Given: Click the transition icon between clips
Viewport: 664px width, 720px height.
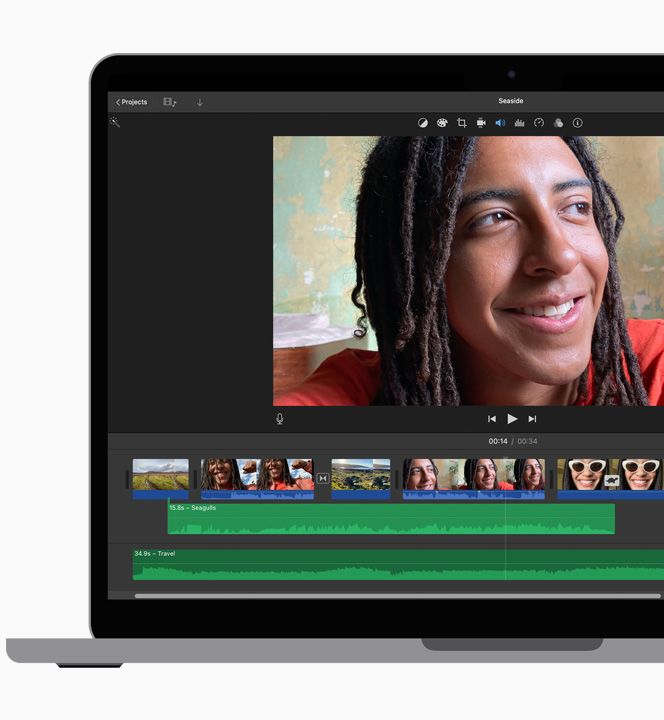Looking at the screenshot, I should (322, 479).
